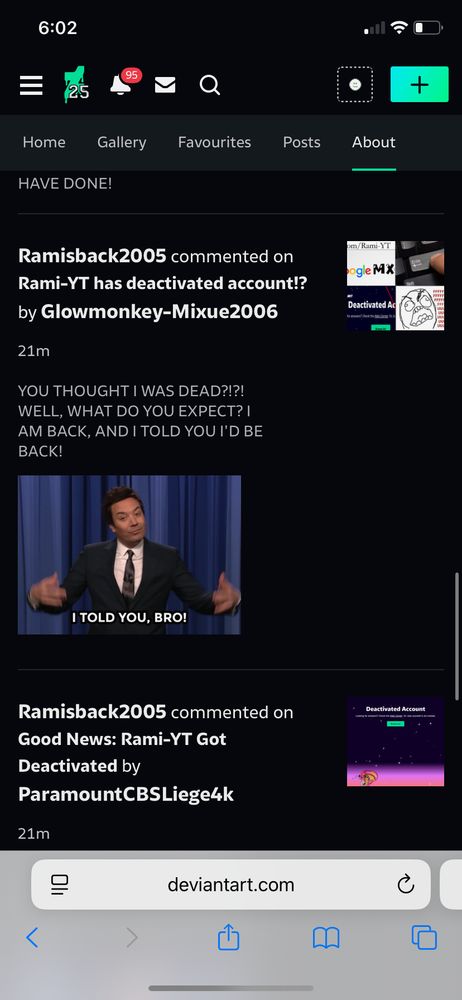Open the Deactivated Account purple thumbnail
This screenshot has height=1000, width=462.
[x=395, y=741]
